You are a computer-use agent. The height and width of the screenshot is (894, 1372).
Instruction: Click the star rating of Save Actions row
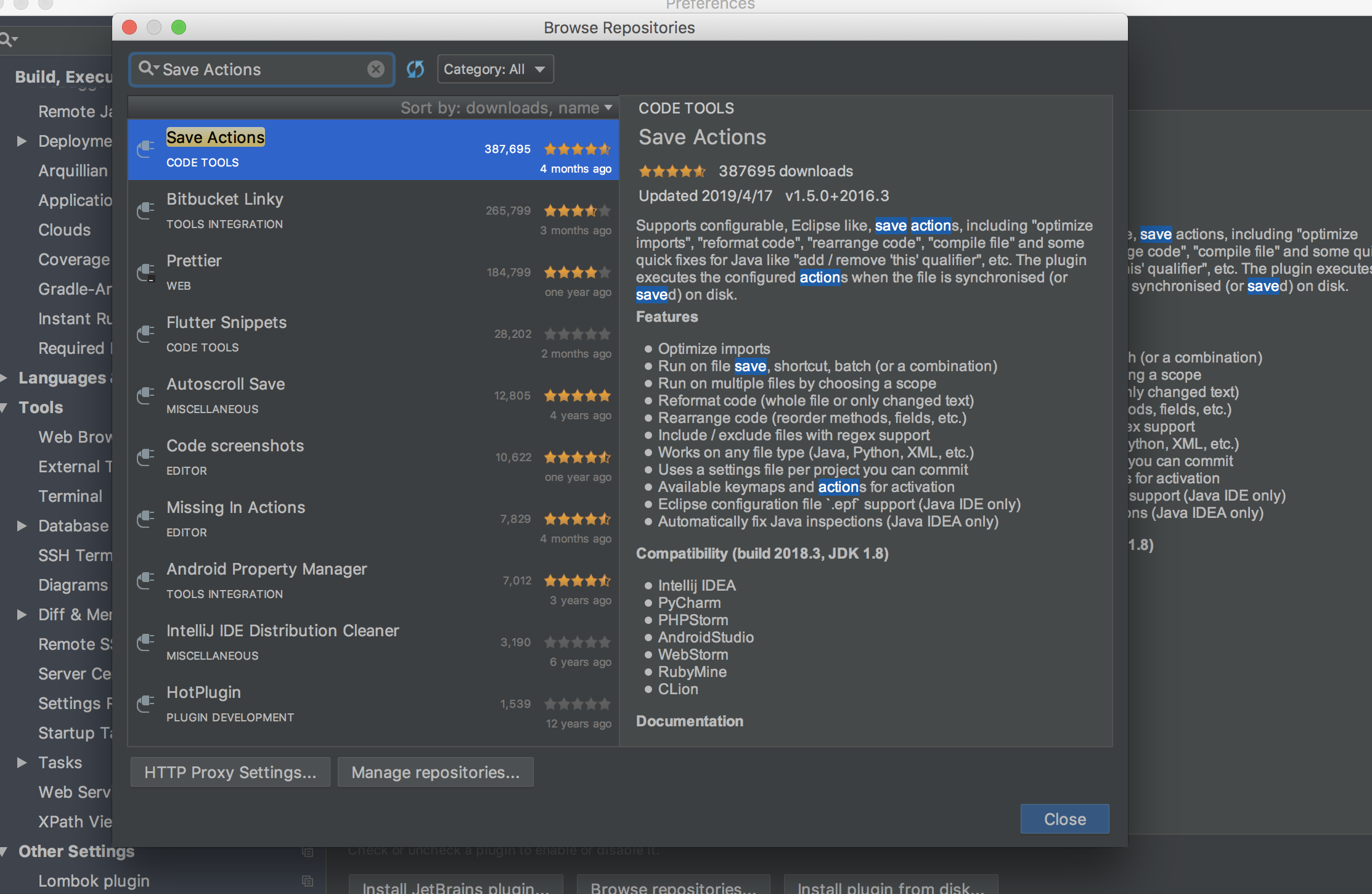point(578,149)
